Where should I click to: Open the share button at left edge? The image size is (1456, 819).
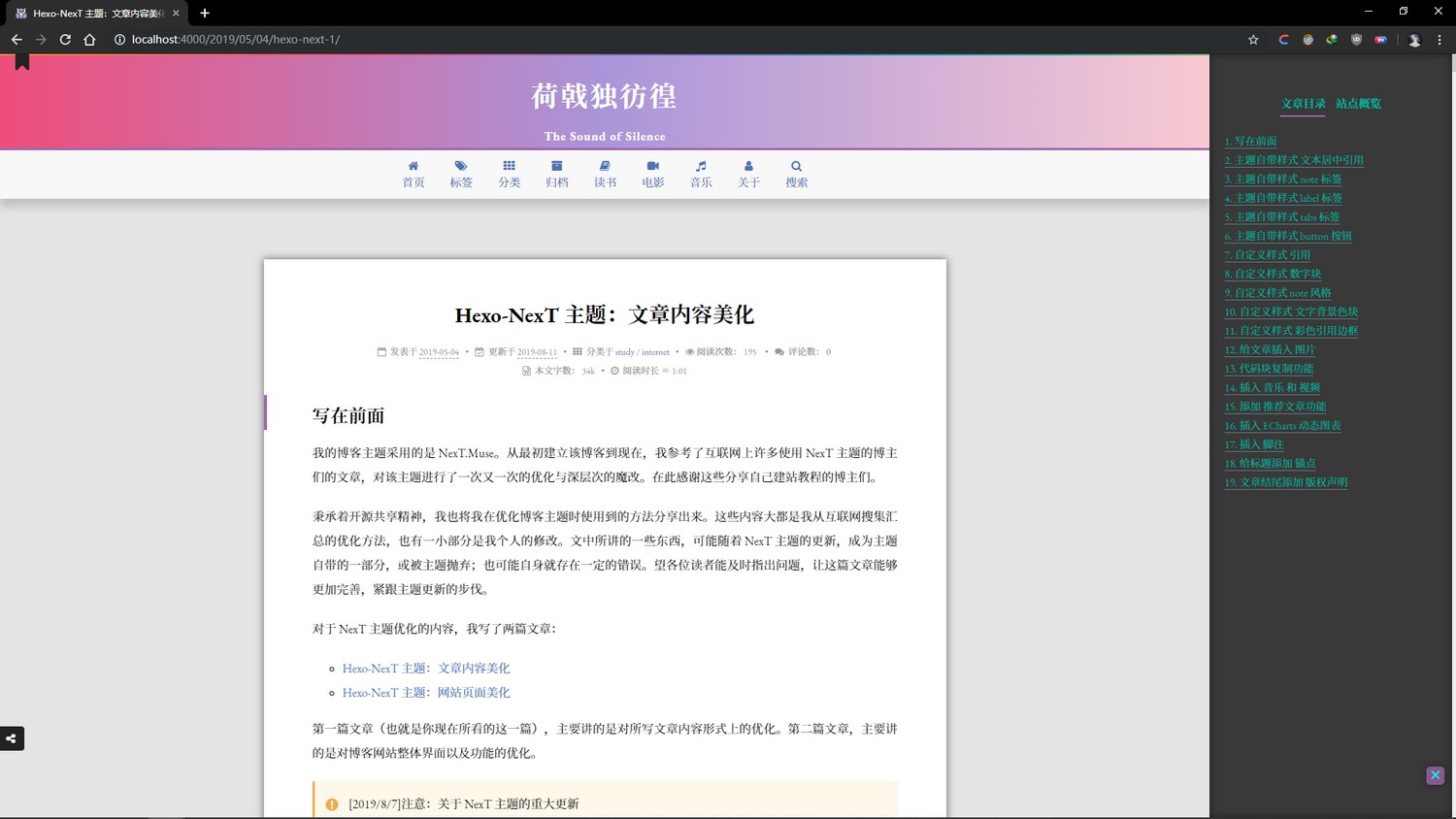[x=12, y=738]
